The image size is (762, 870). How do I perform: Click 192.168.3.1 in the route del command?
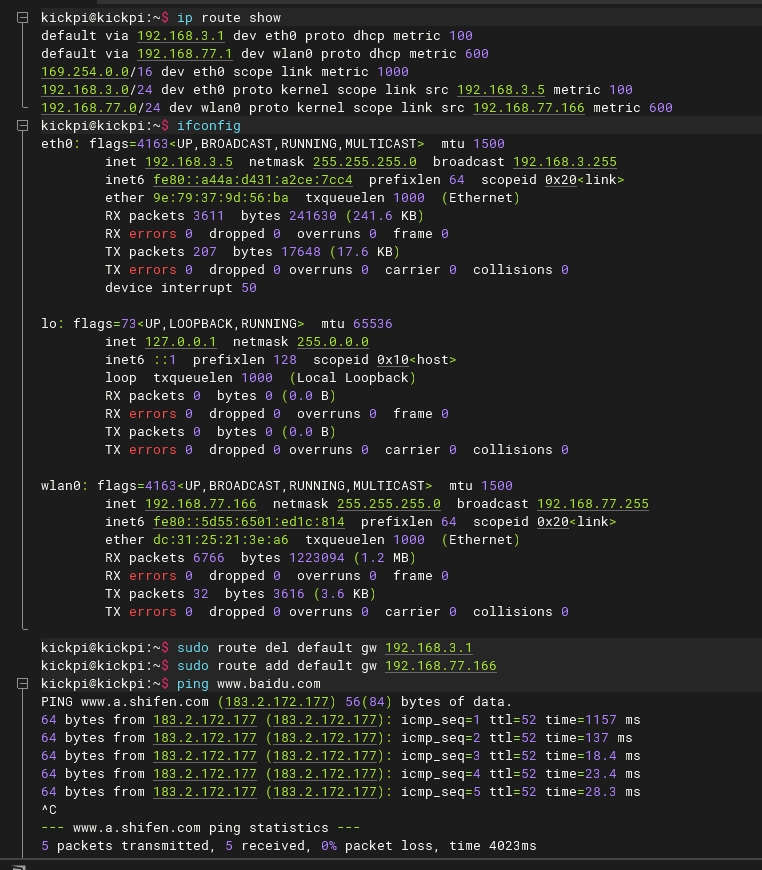click(428, 648)
